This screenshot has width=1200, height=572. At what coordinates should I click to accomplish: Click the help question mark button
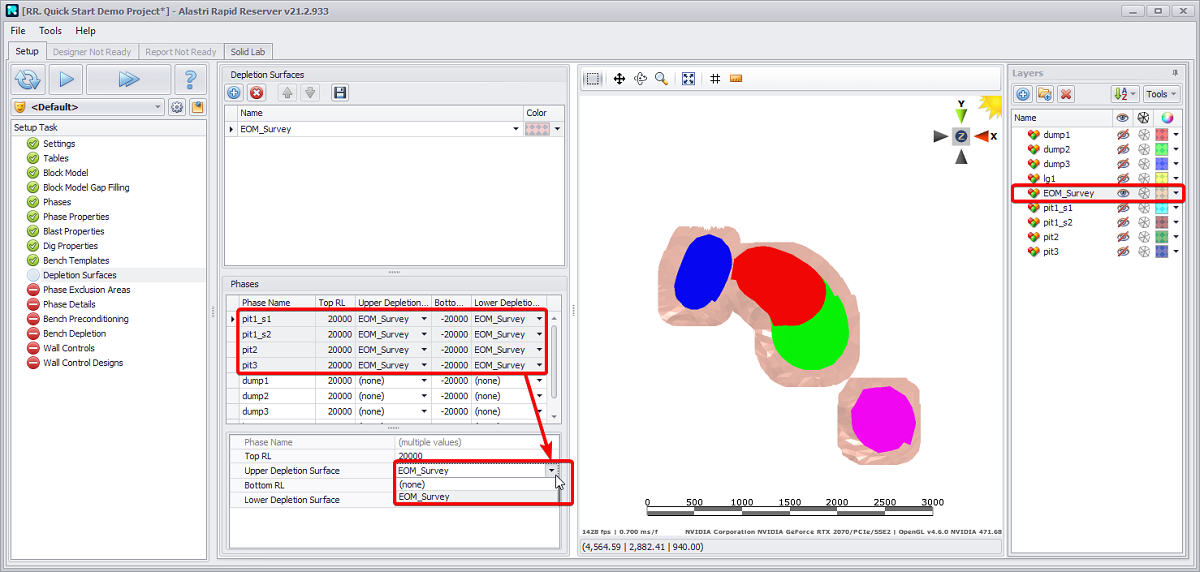pos(190,79)
